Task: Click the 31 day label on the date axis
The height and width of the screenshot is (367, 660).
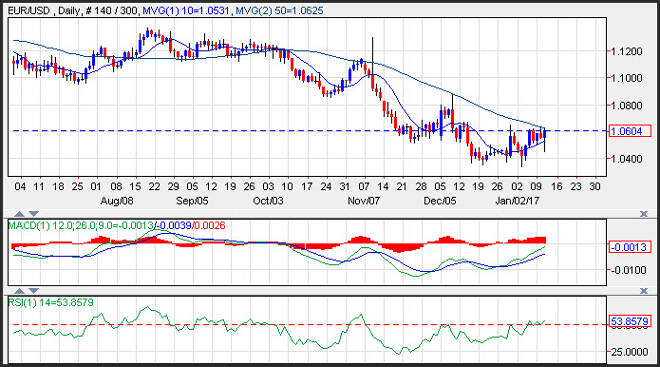Action: coord(345,186)
